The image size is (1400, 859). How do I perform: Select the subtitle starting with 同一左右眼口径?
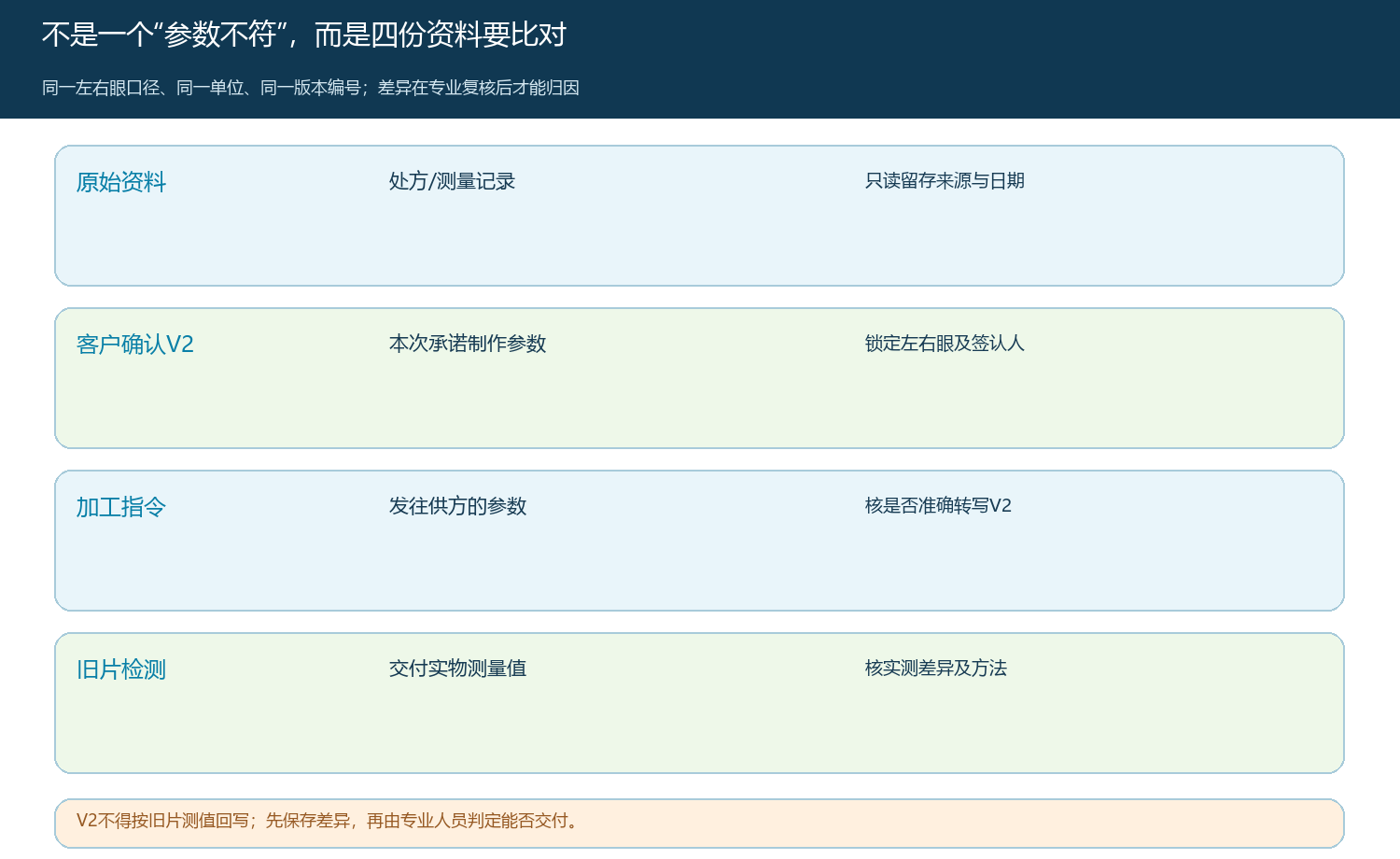click(311, 88)
